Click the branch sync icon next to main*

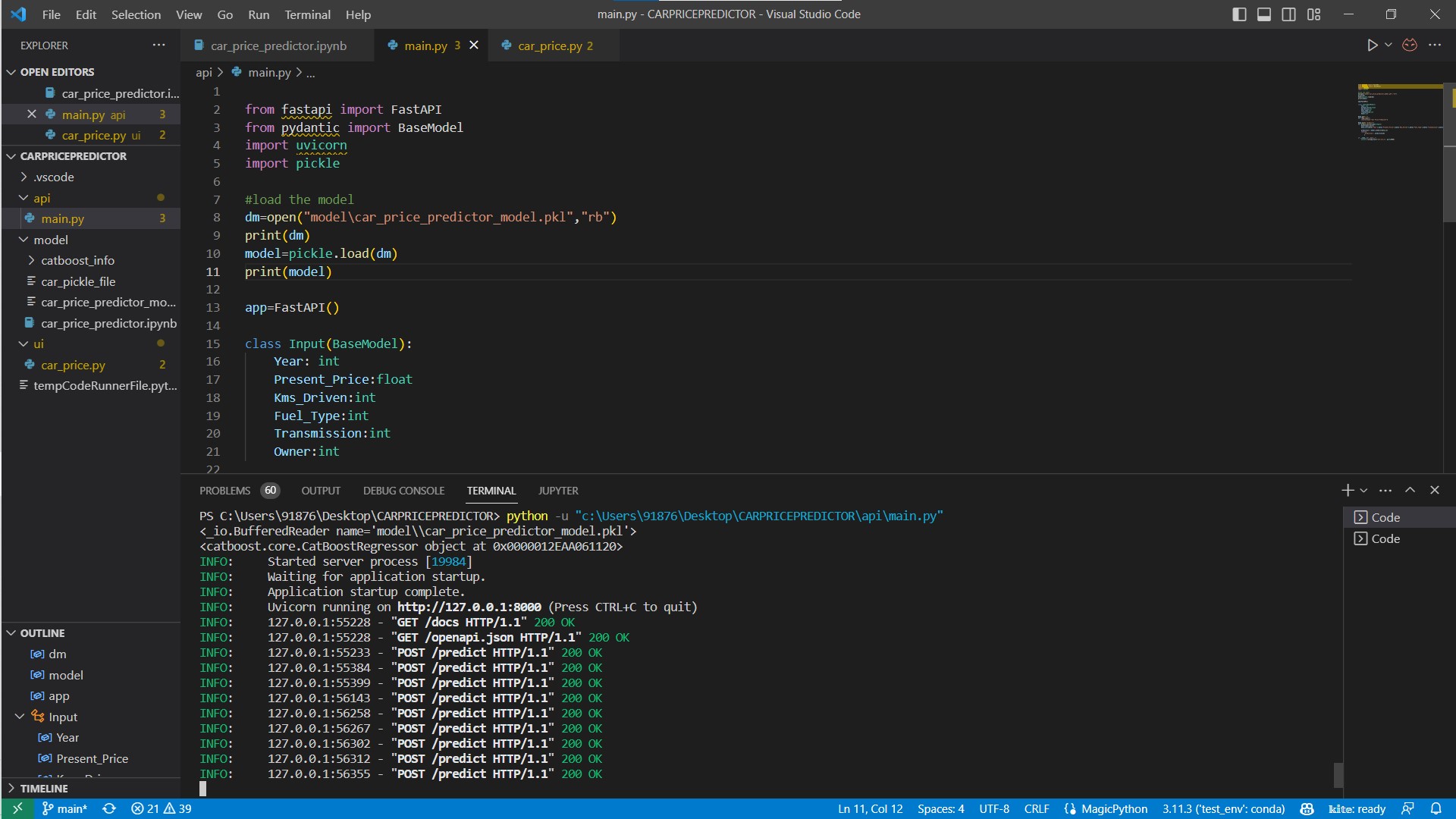109,808
